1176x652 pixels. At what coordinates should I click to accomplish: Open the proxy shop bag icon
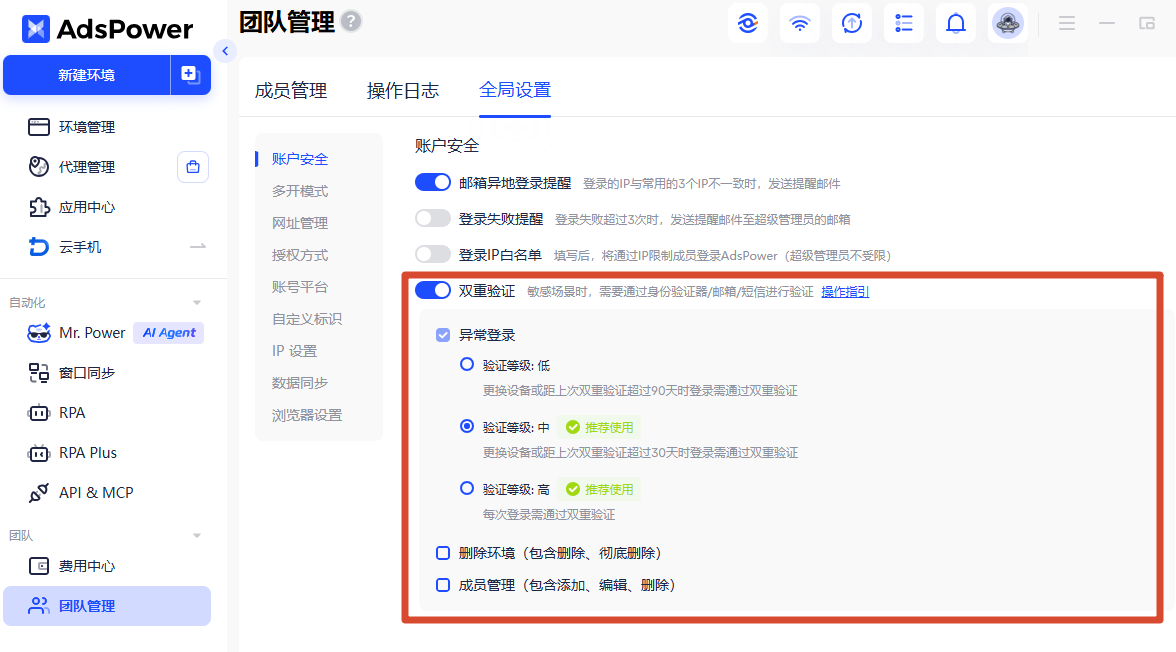click(193, 167)
